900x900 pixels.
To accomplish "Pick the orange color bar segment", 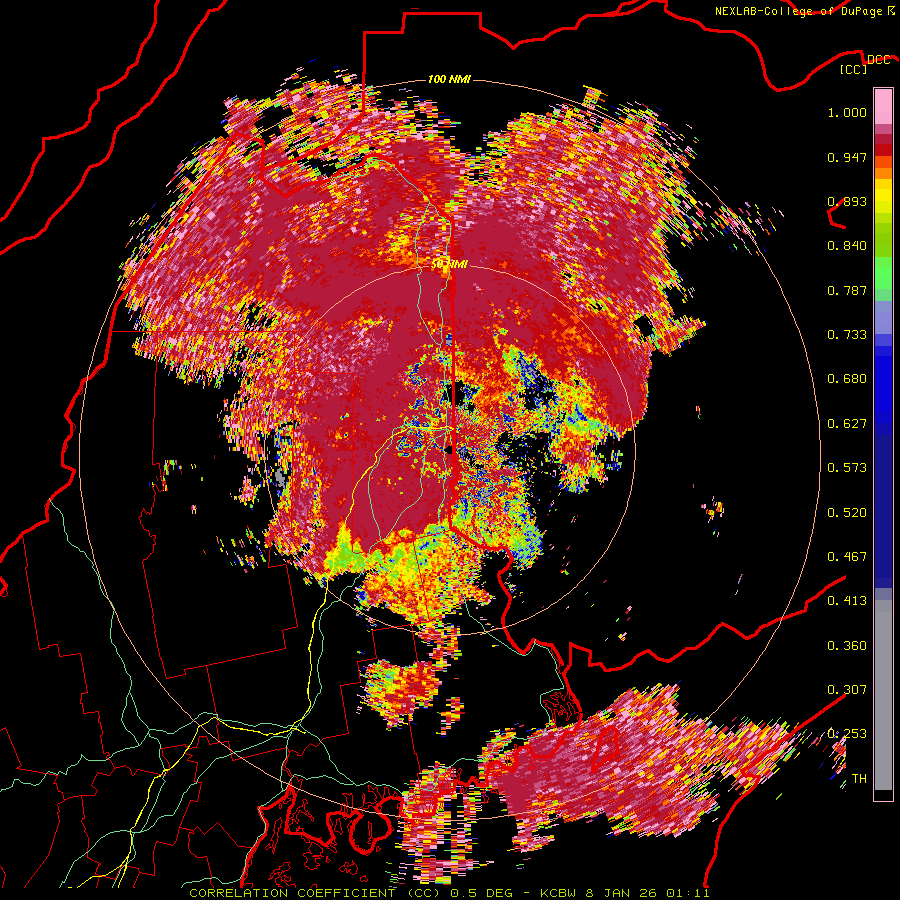I will tap(883, 173).
